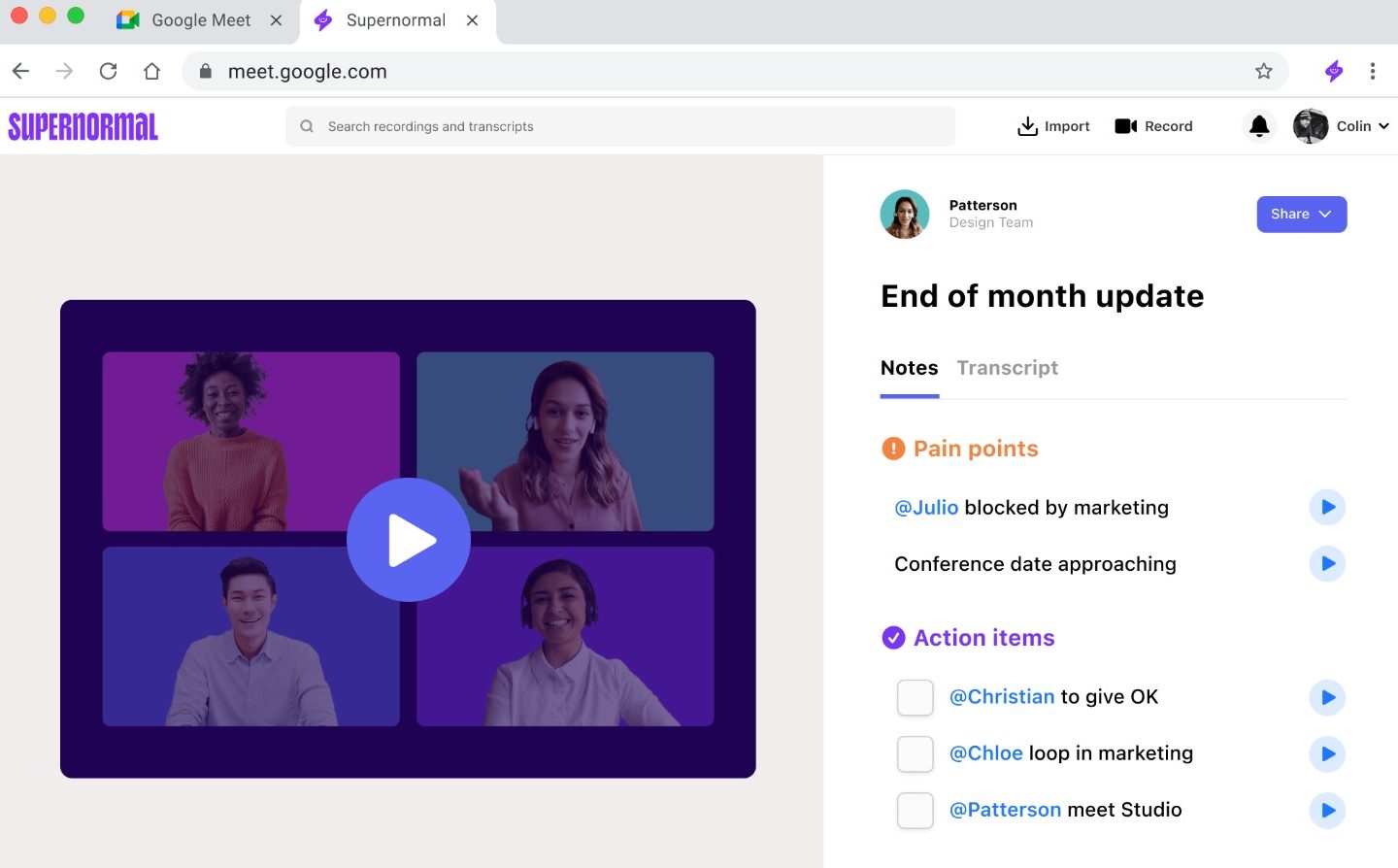Reload the page using the refresh icon
The width and height of the screenshot is (1398, 868).
click(x=108, y=71)
